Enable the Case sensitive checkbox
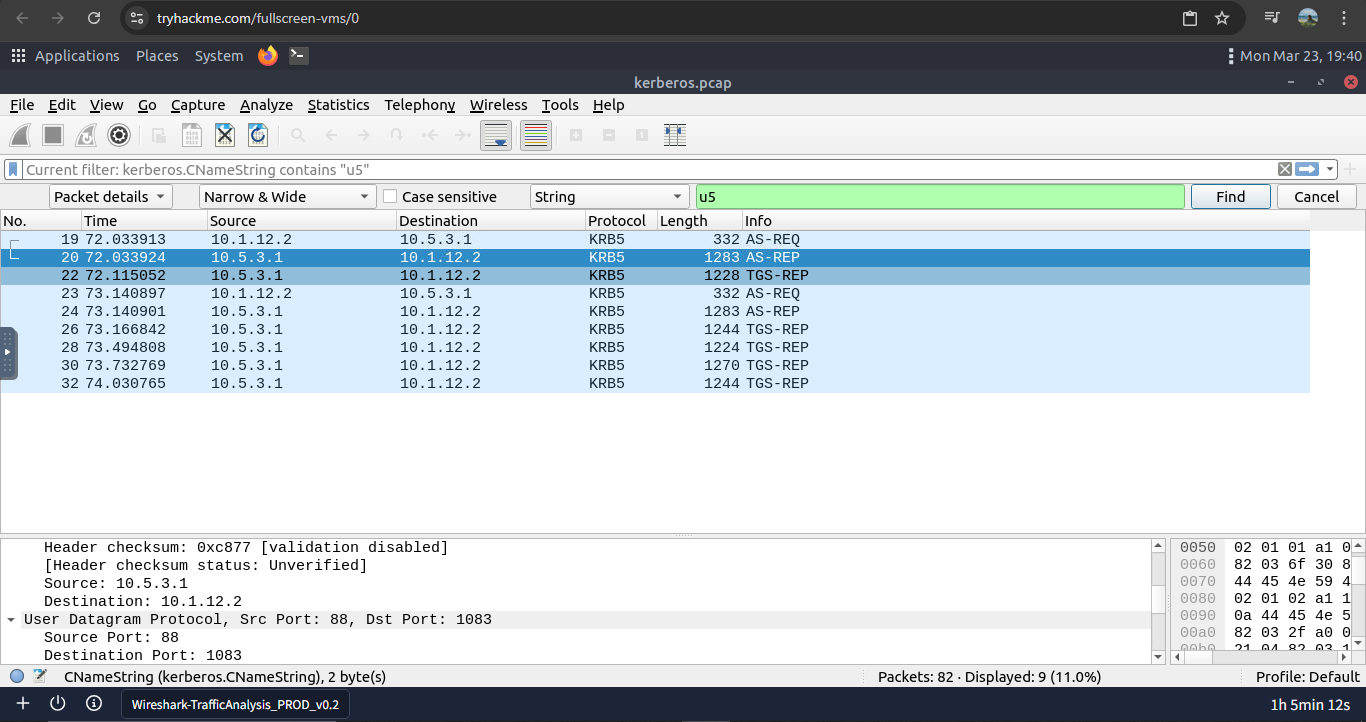1366x722 pixels. (390, 197)
